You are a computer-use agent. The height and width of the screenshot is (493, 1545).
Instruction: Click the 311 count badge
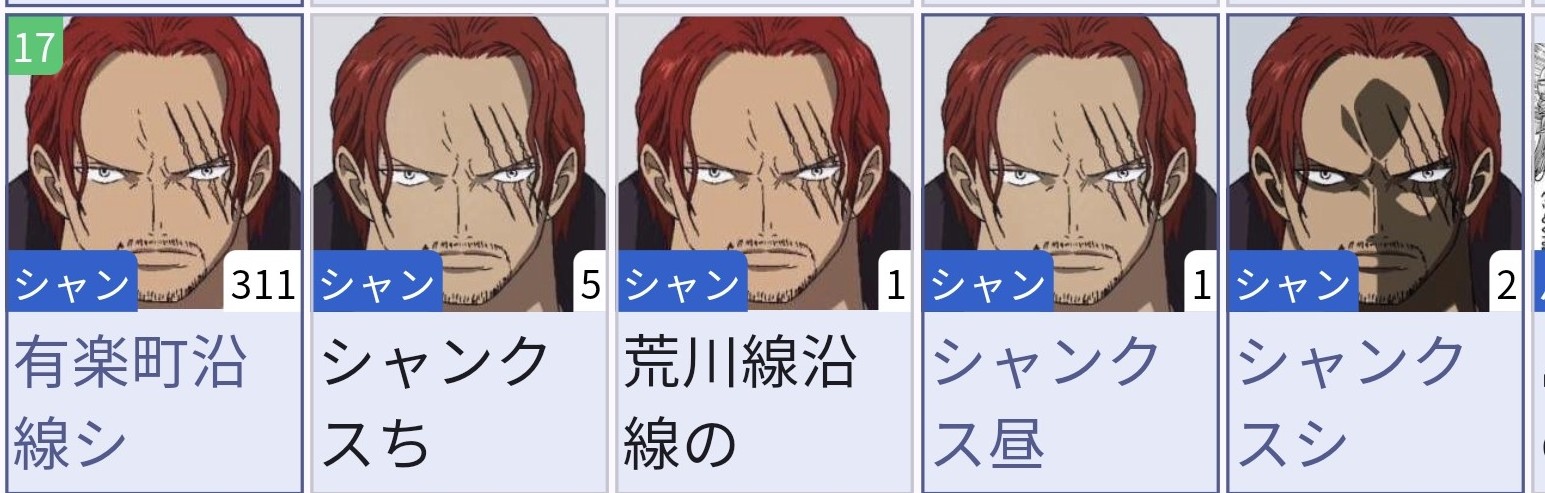point(262,286)
